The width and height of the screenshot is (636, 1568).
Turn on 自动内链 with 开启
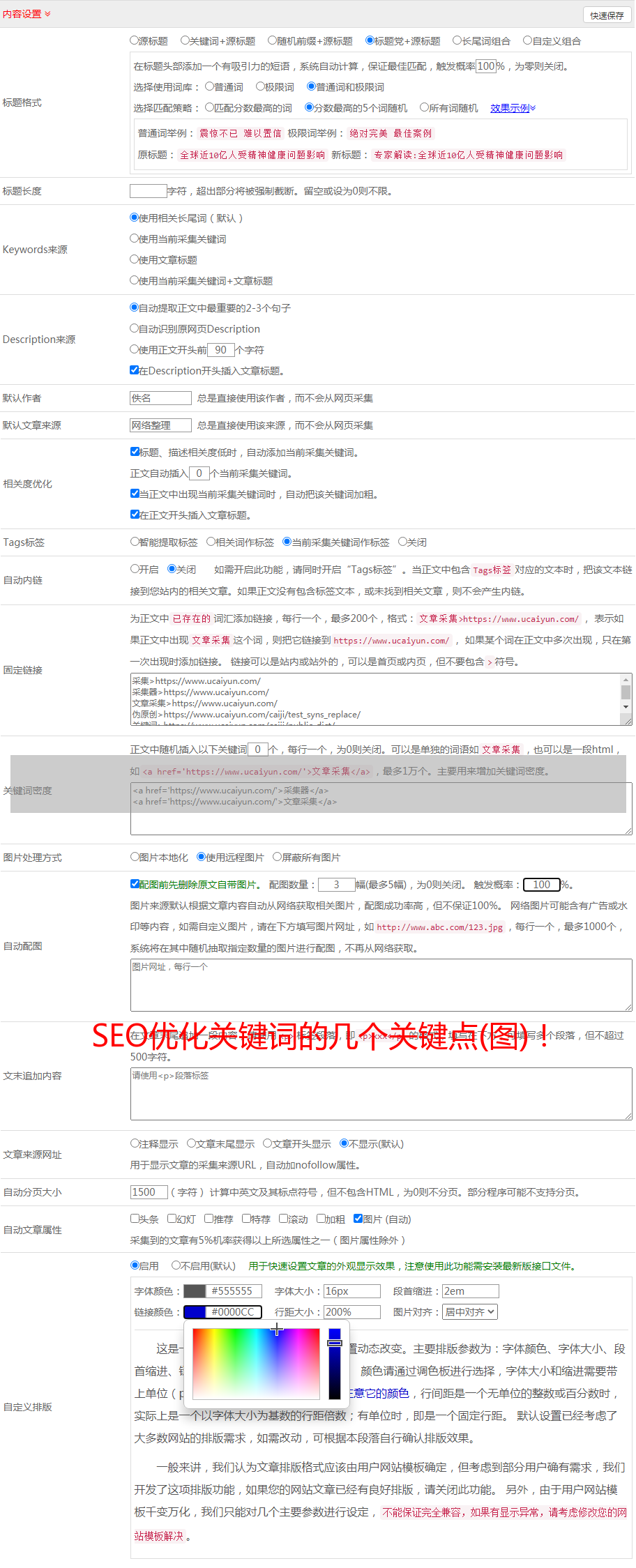[x=135, y=569]
